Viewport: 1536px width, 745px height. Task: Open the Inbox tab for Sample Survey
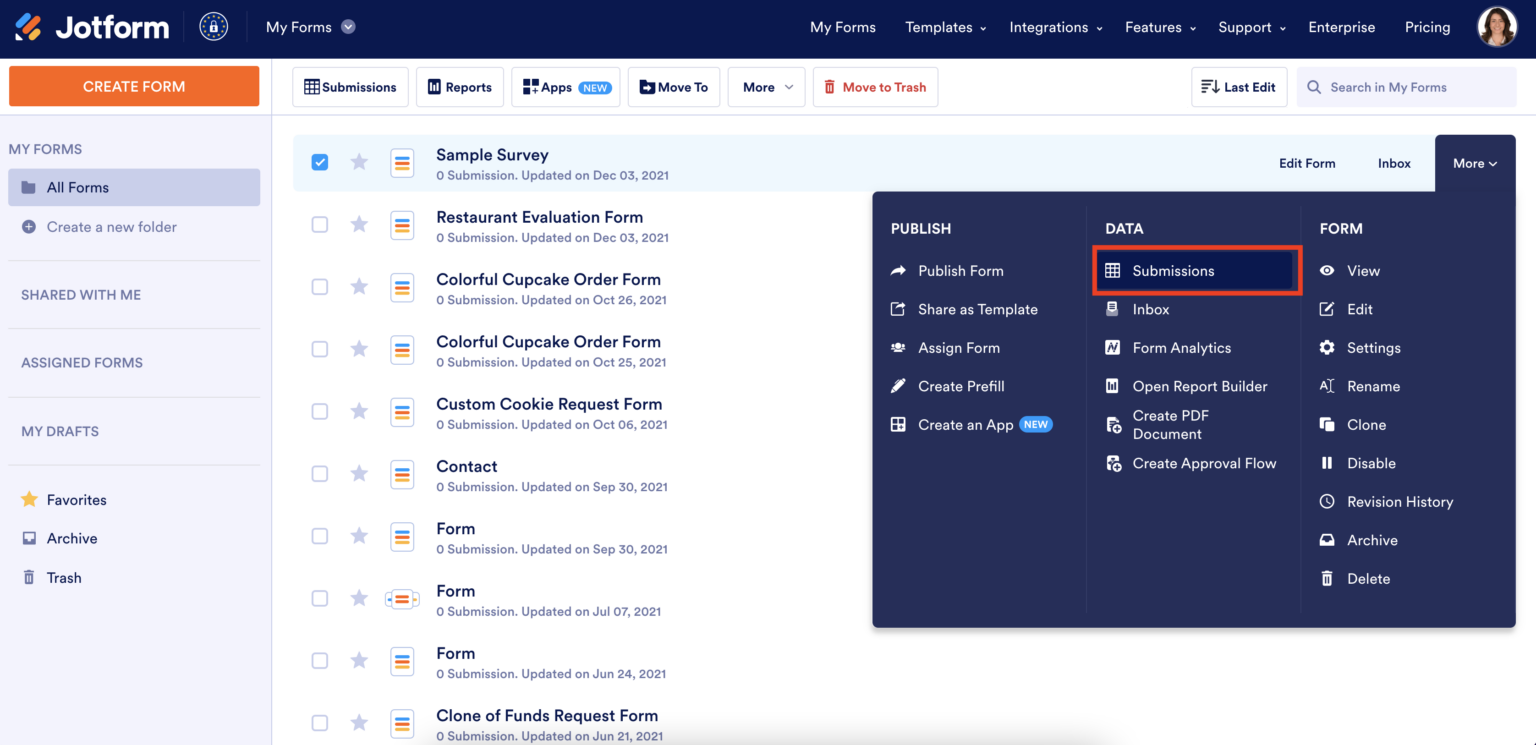click(x=1393, y=162)
